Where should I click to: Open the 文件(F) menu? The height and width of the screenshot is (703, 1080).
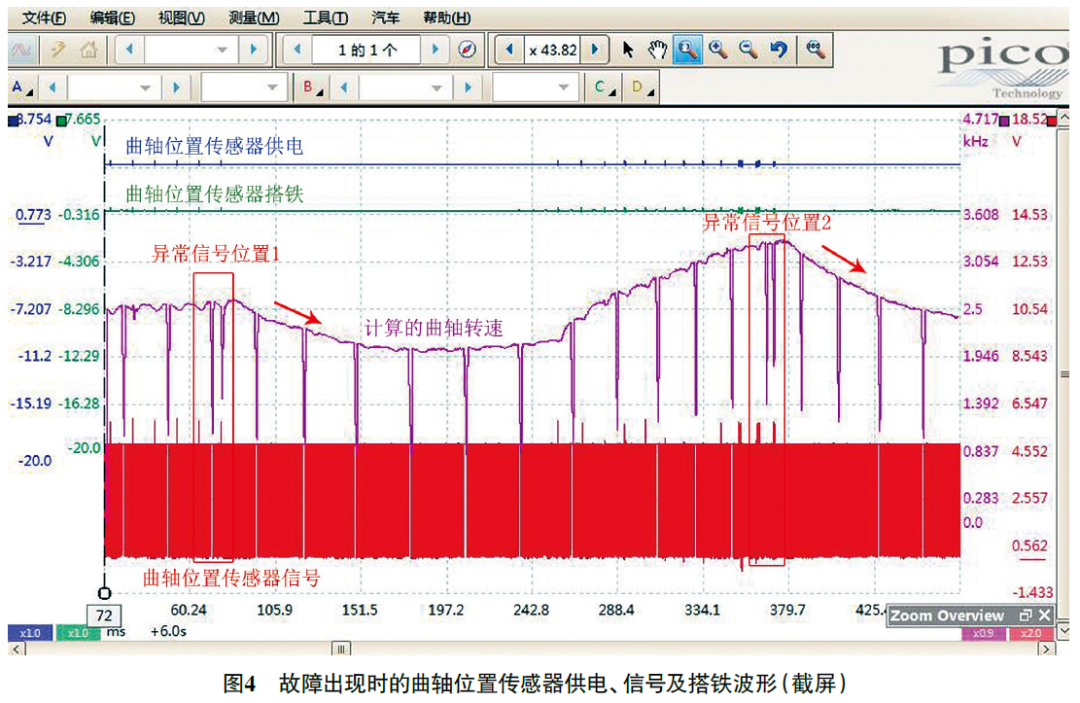[43, 18]
